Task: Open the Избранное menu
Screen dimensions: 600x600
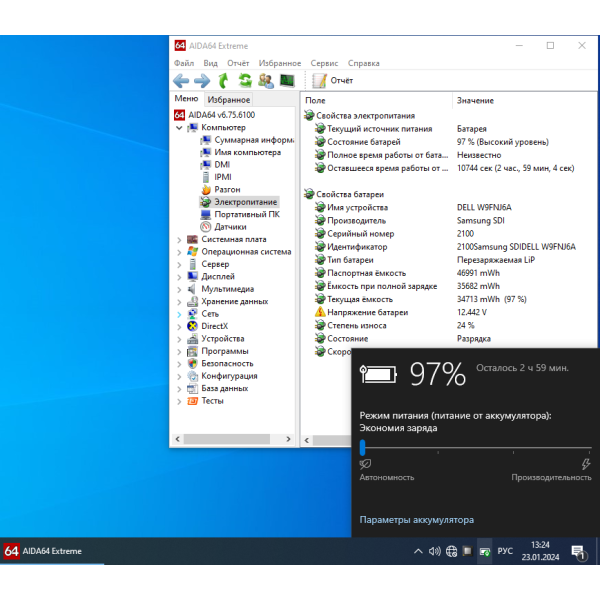Action: tap(280, 63)
